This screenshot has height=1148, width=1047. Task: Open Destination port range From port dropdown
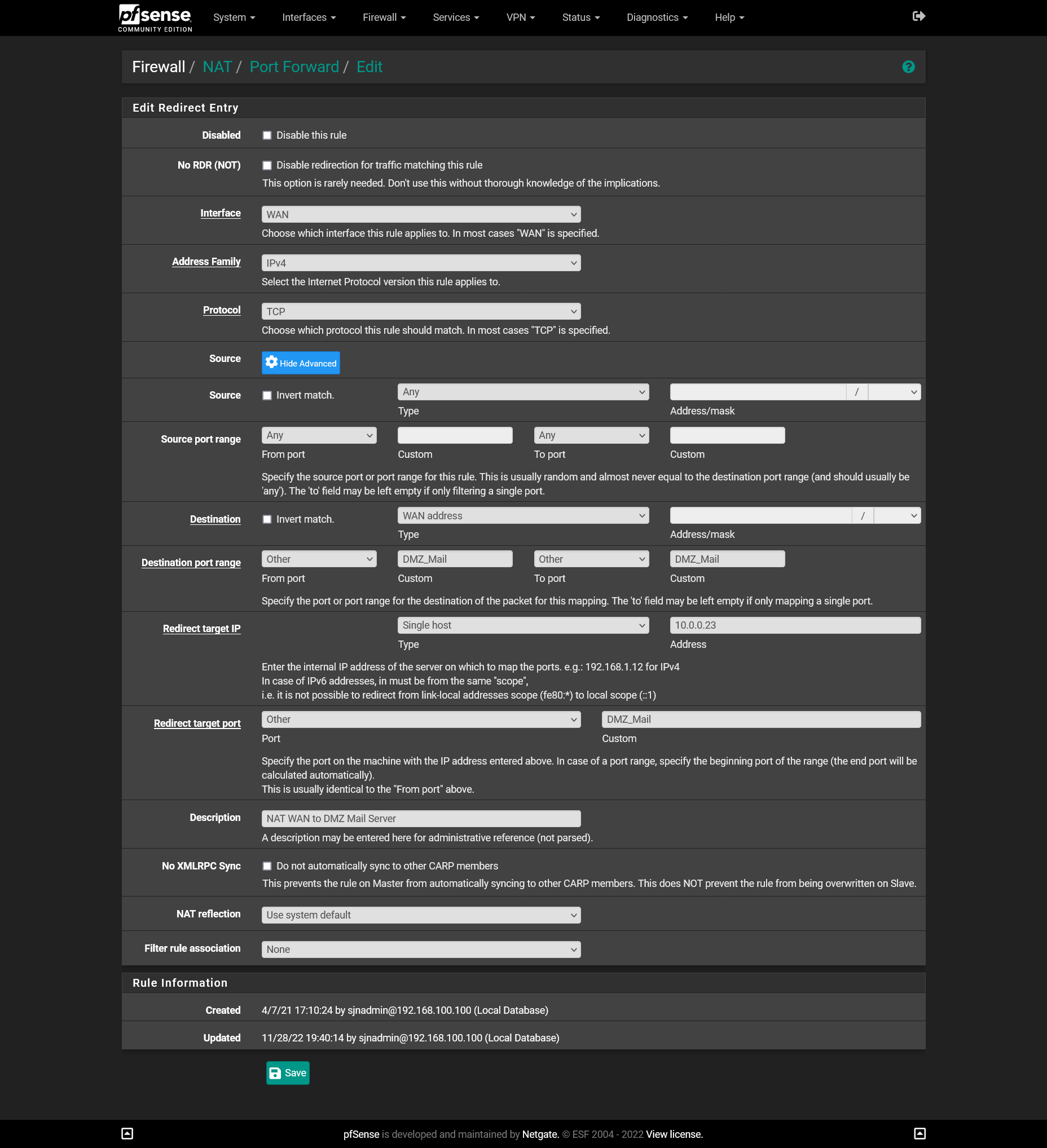pos(319,559)
